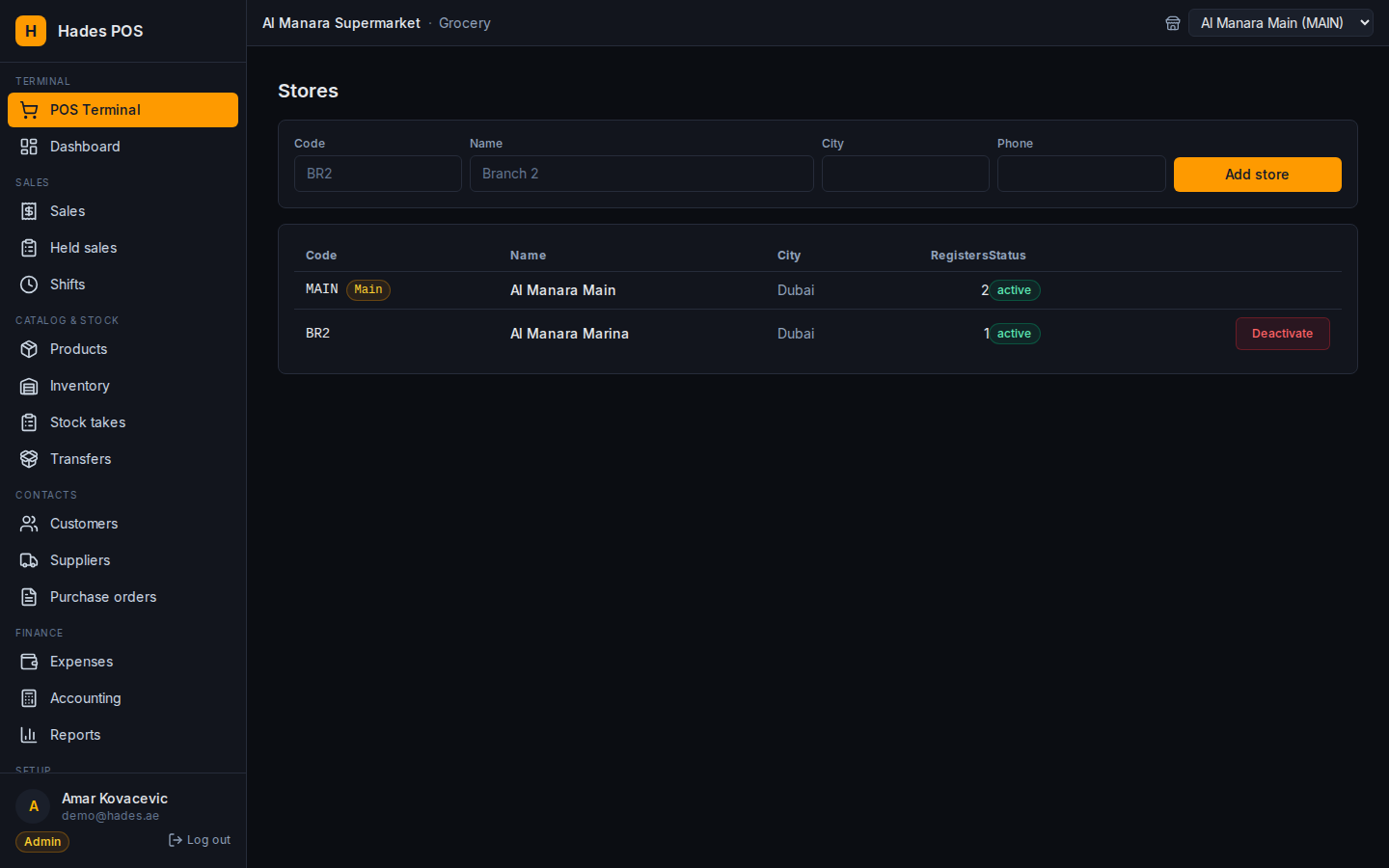This screenshot has height=868, width=1389.
Task: Click Dubai city in Al Manara Marina row
Action: click(x=796, y=334)
